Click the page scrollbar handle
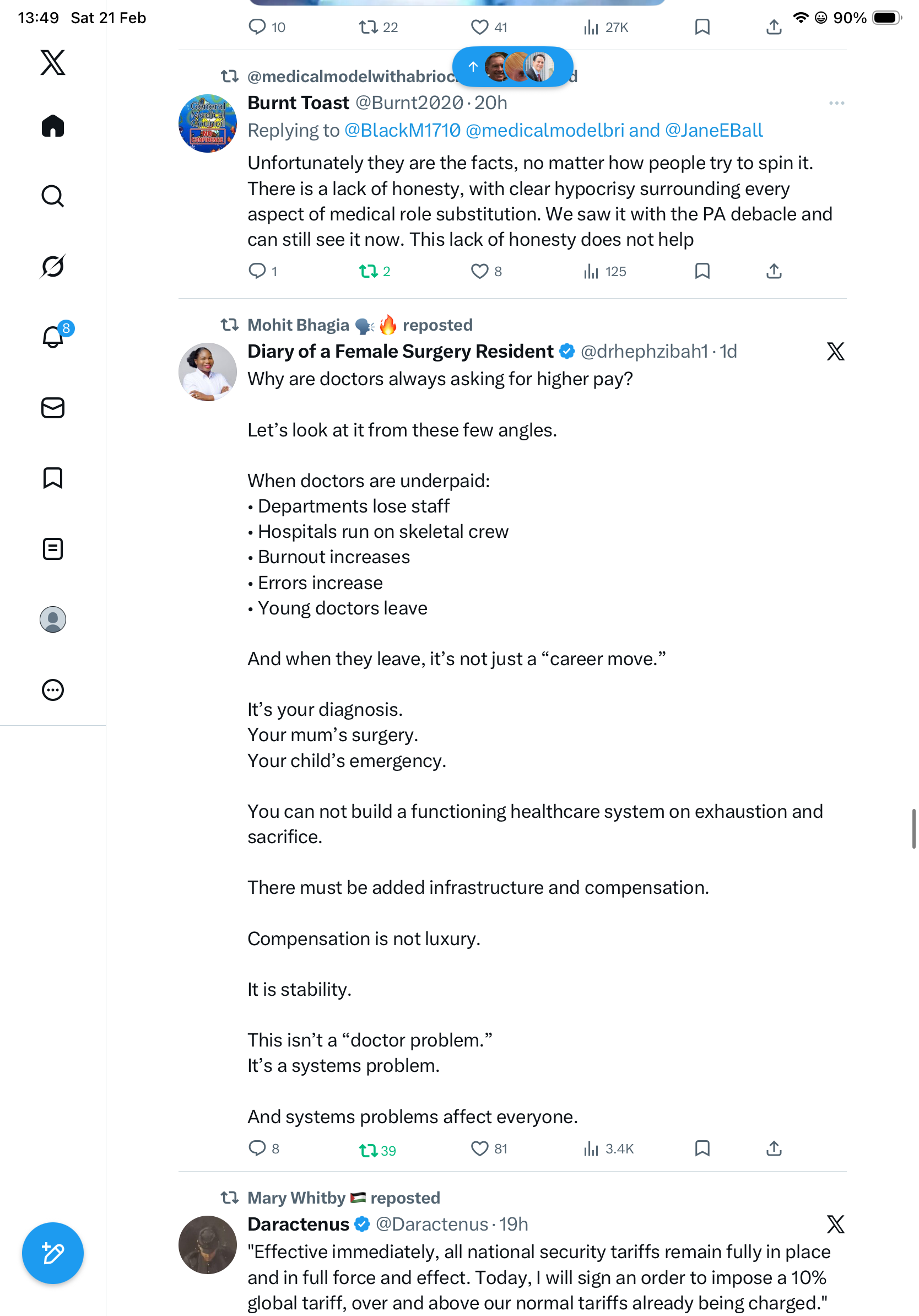This screenshot has width=919, height=1316. click(914, 828)
